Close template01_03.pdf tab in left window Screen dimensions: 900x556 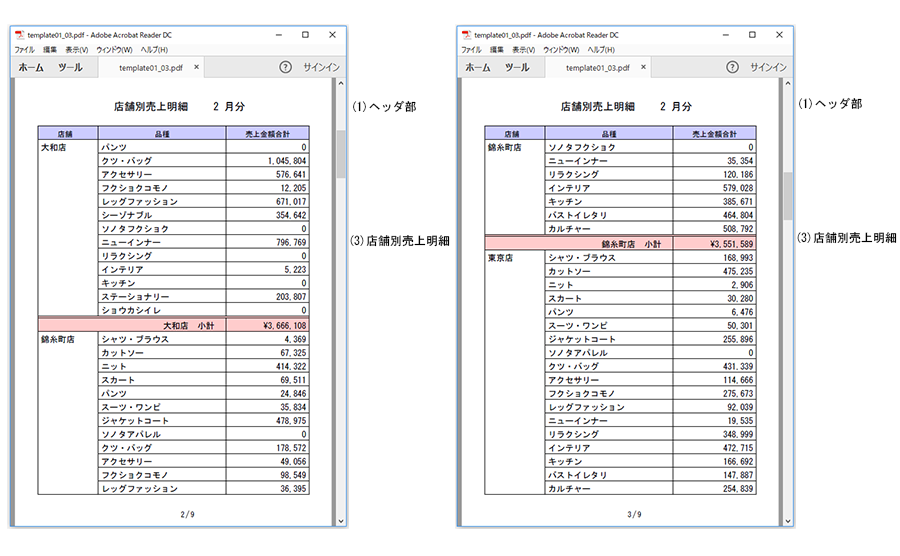(x=196, y=67)
